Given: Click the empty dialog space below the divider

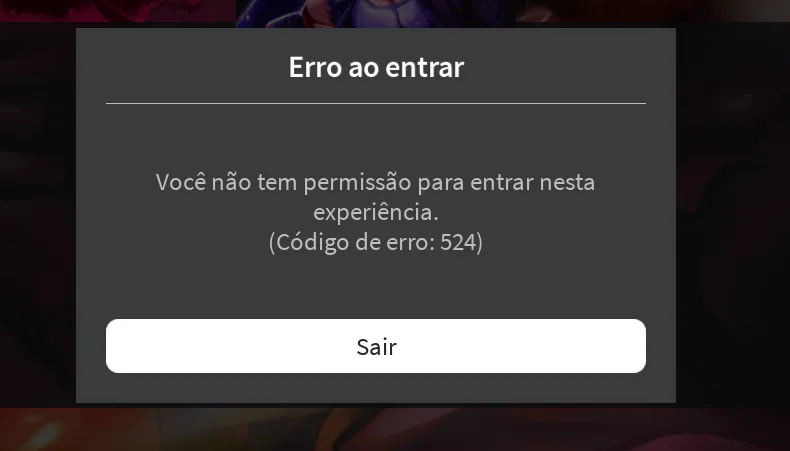Looking at the screenshot, I should pos(376,136).
